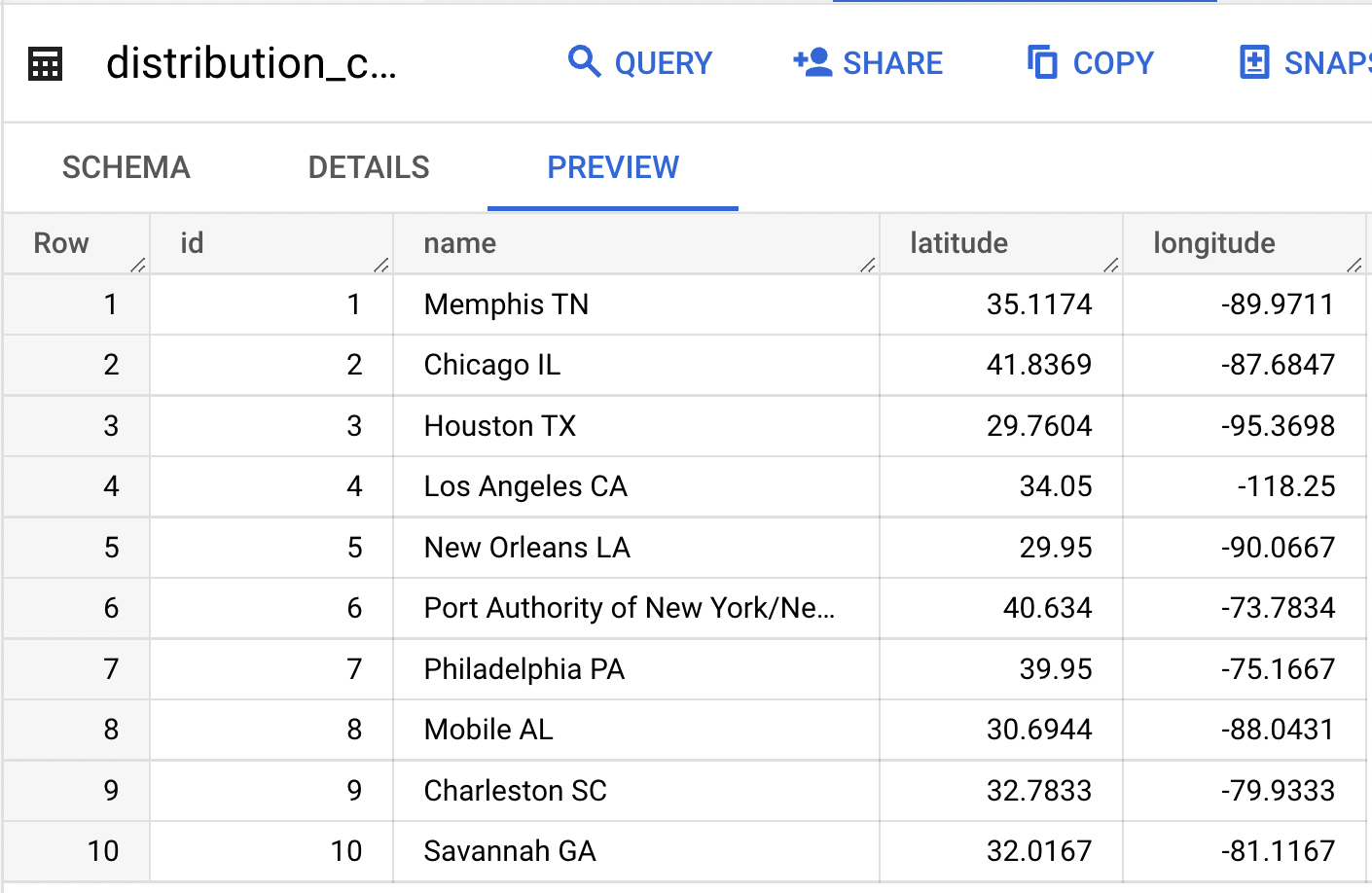
Task: Select the Philadelphia PA cell
Action: [636, 669]
